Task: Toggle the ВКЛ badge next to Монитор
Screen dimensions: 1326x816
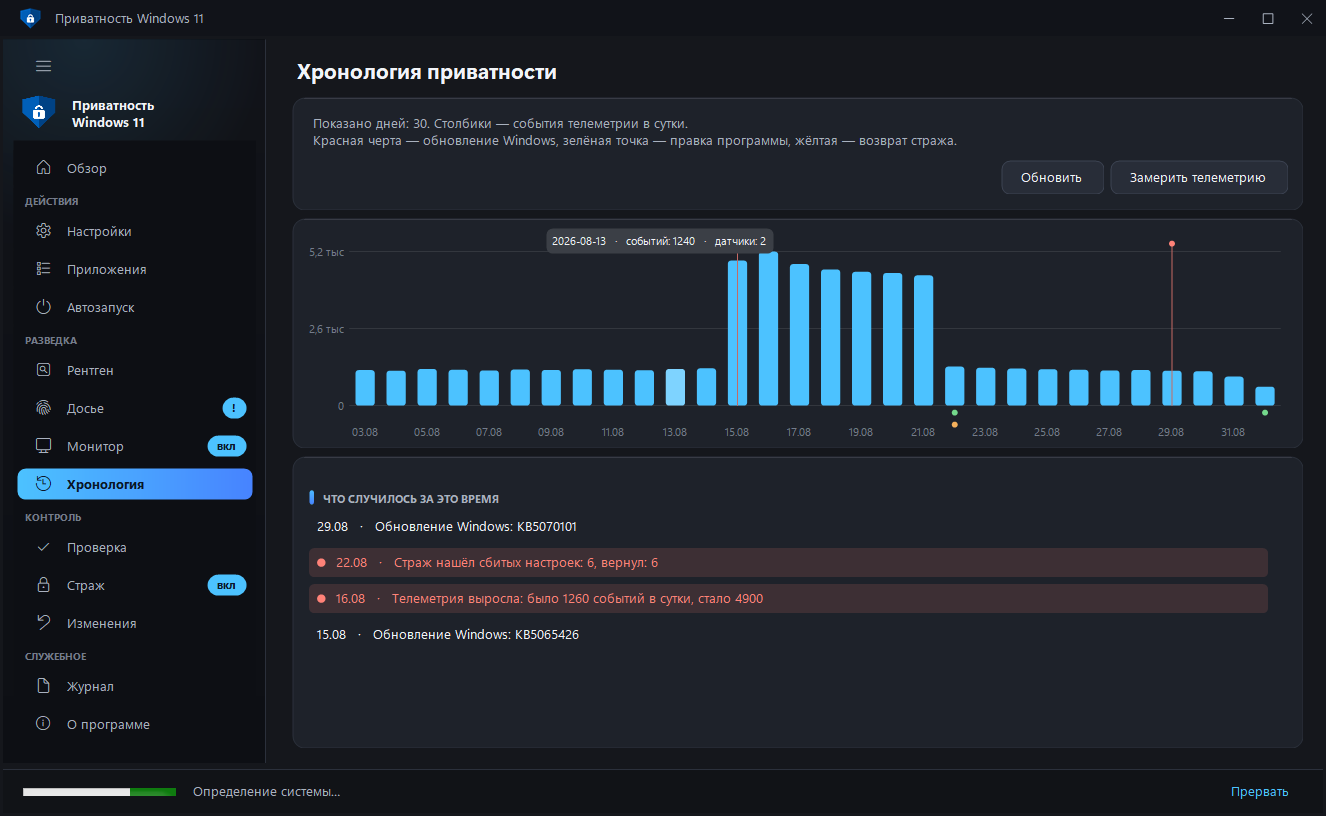Action: pos(227,446)
